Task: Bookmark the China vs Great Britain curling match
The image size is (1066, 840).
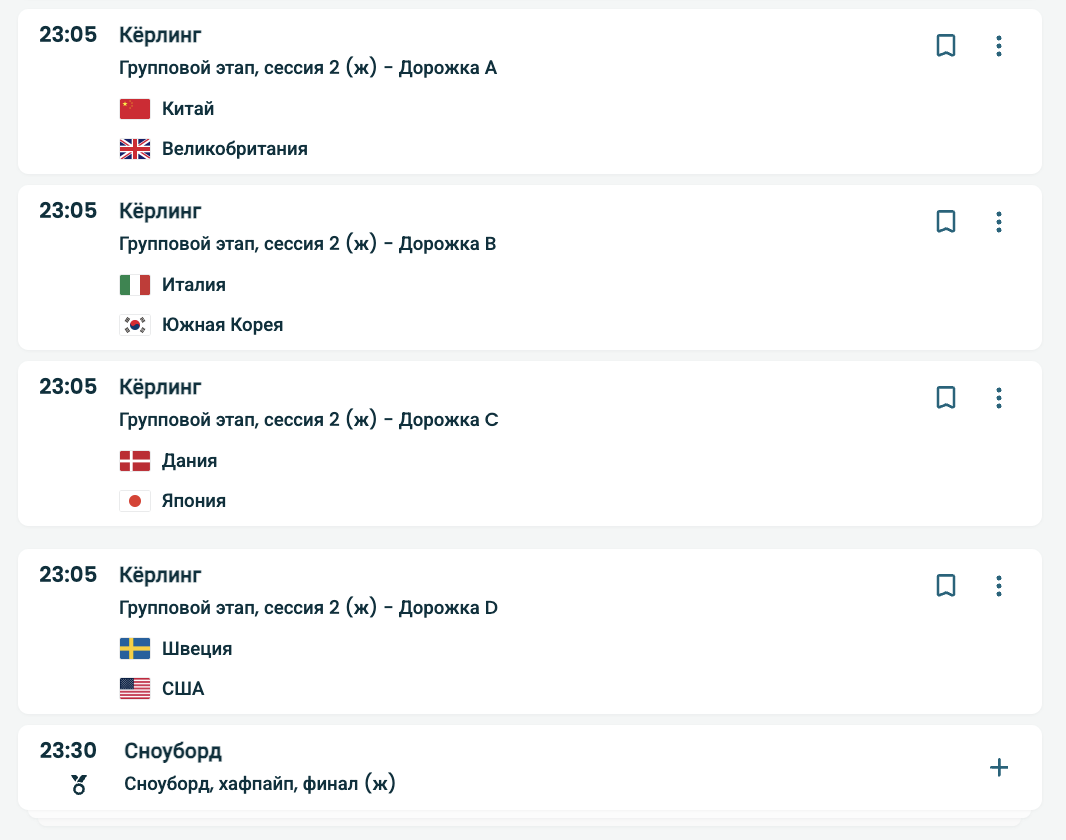Action: click(946, 46)
